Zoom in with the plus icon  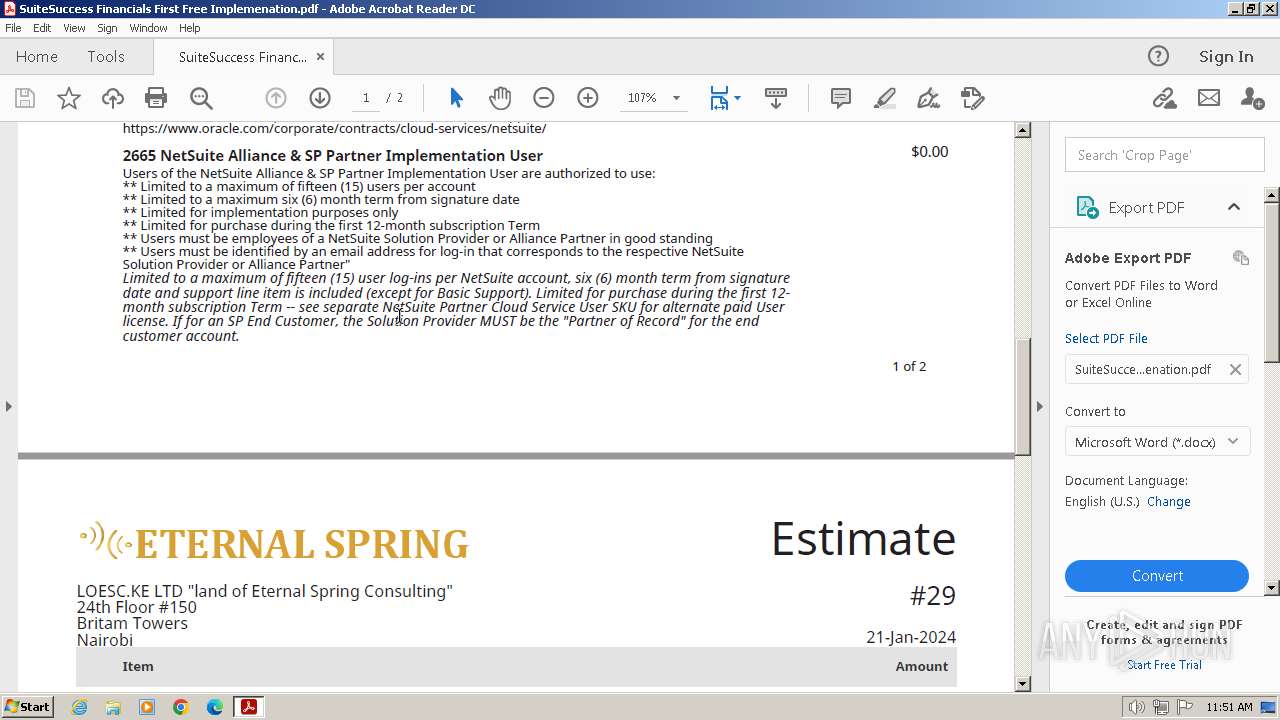(x=588, y=98)
